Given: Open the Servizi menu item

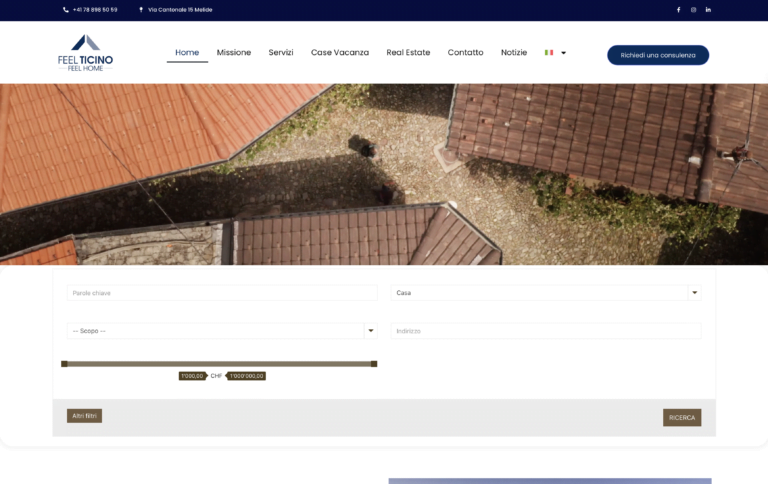Looking at the screenshot, I should coord(281,52).
